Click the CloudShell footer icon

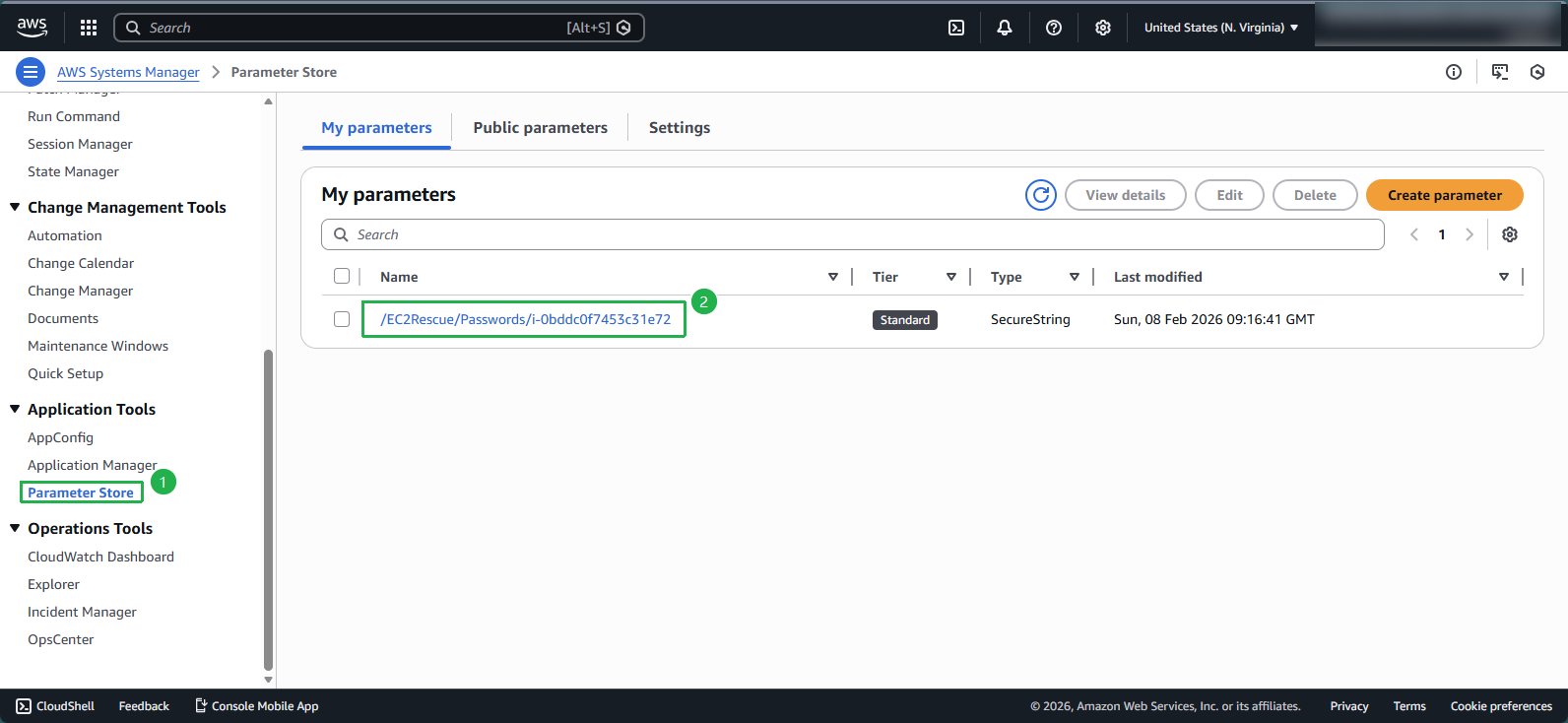(x=24, y=706)
